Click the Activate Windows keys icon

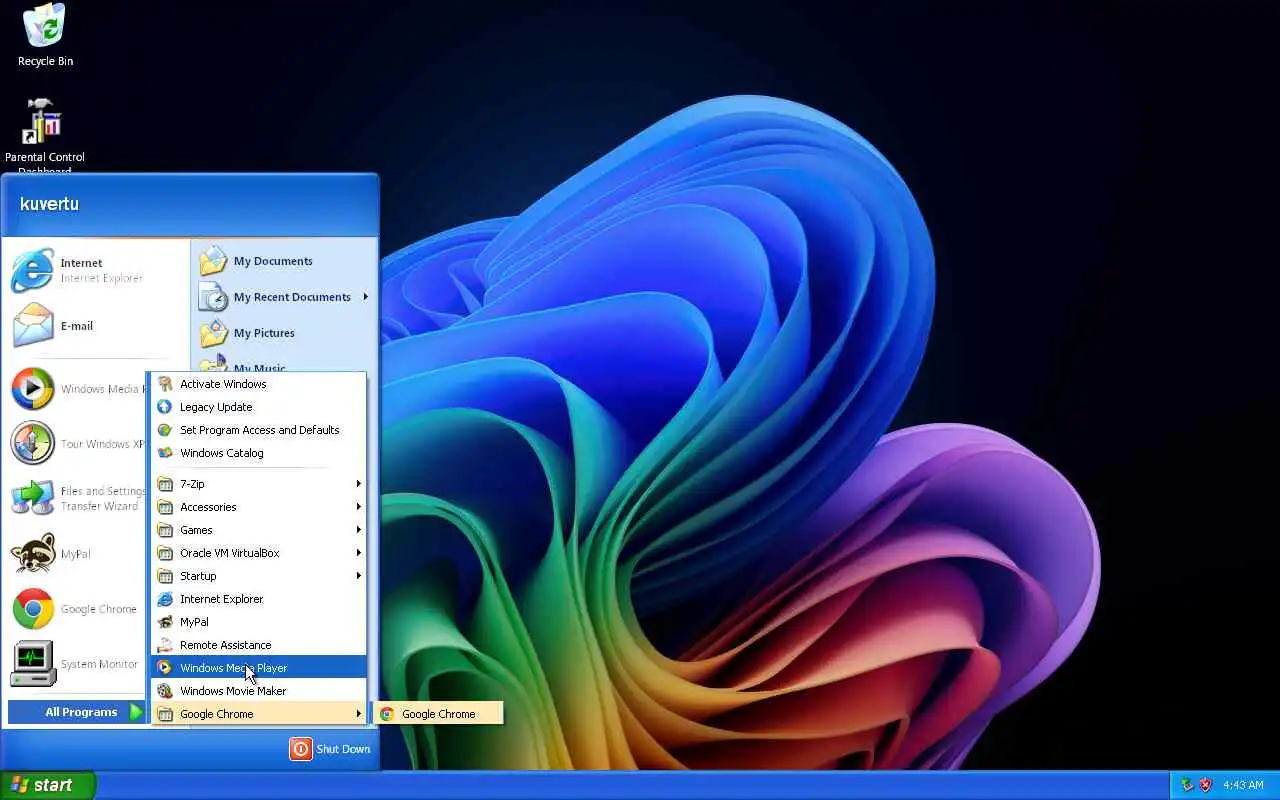coord(165,384)
